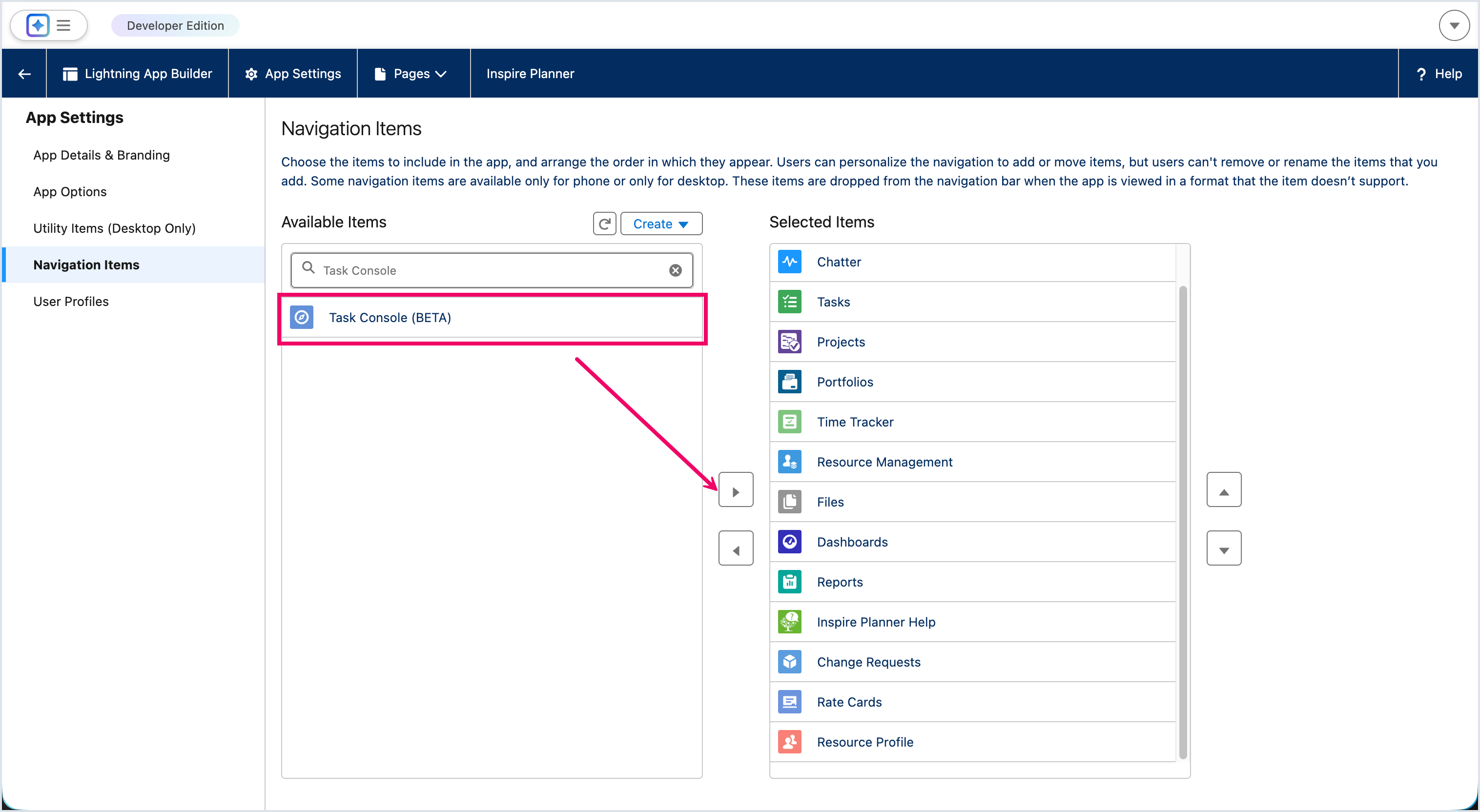This screenshot has width=1480, height=812.
Task: Open Lightning App Builder tab
Action: [138, 74]
